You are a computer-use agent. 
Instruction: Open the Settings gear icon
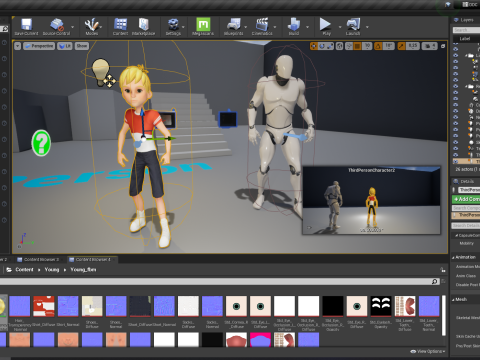pos(173,24)
